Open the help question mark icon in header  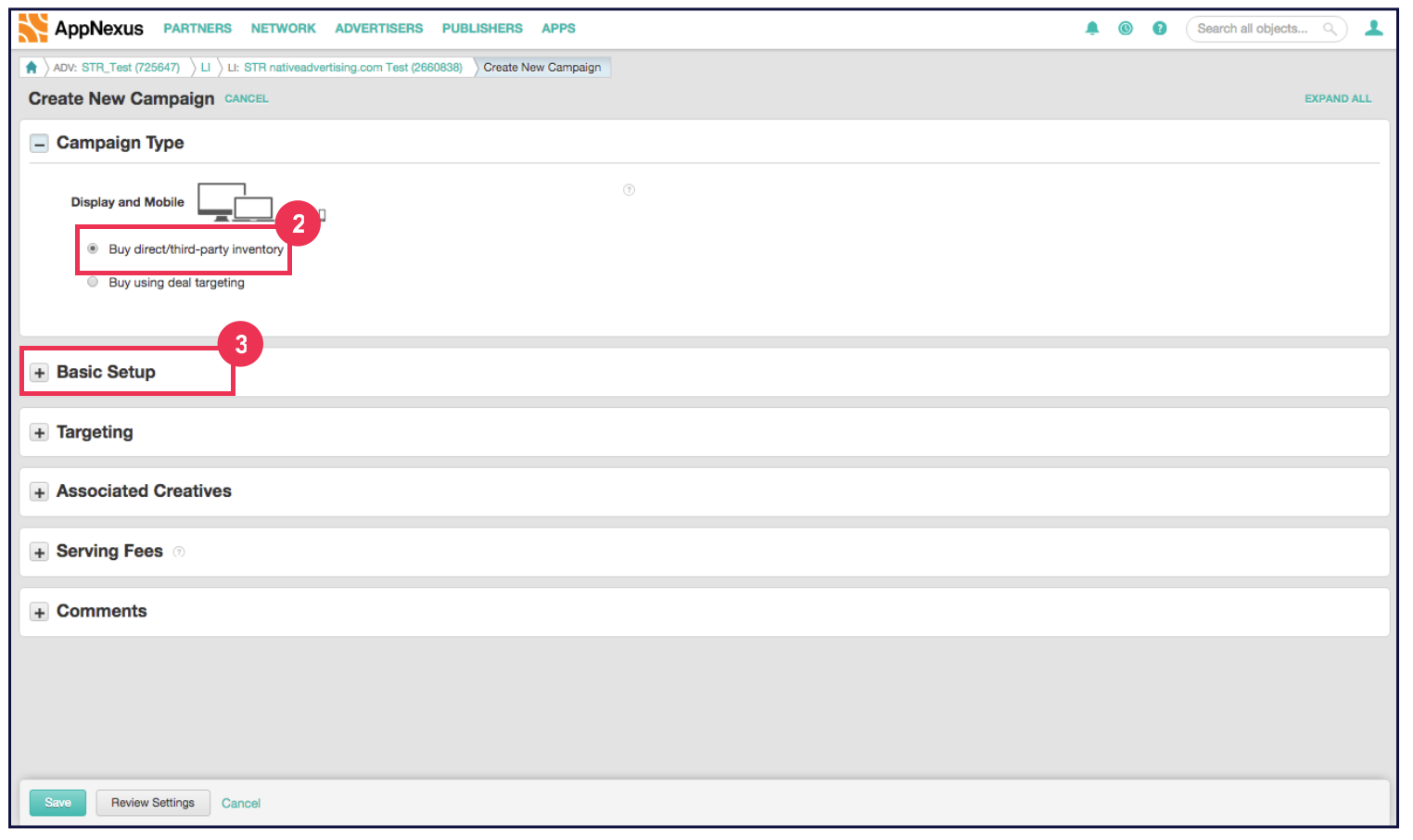(x=1159, y=29)
